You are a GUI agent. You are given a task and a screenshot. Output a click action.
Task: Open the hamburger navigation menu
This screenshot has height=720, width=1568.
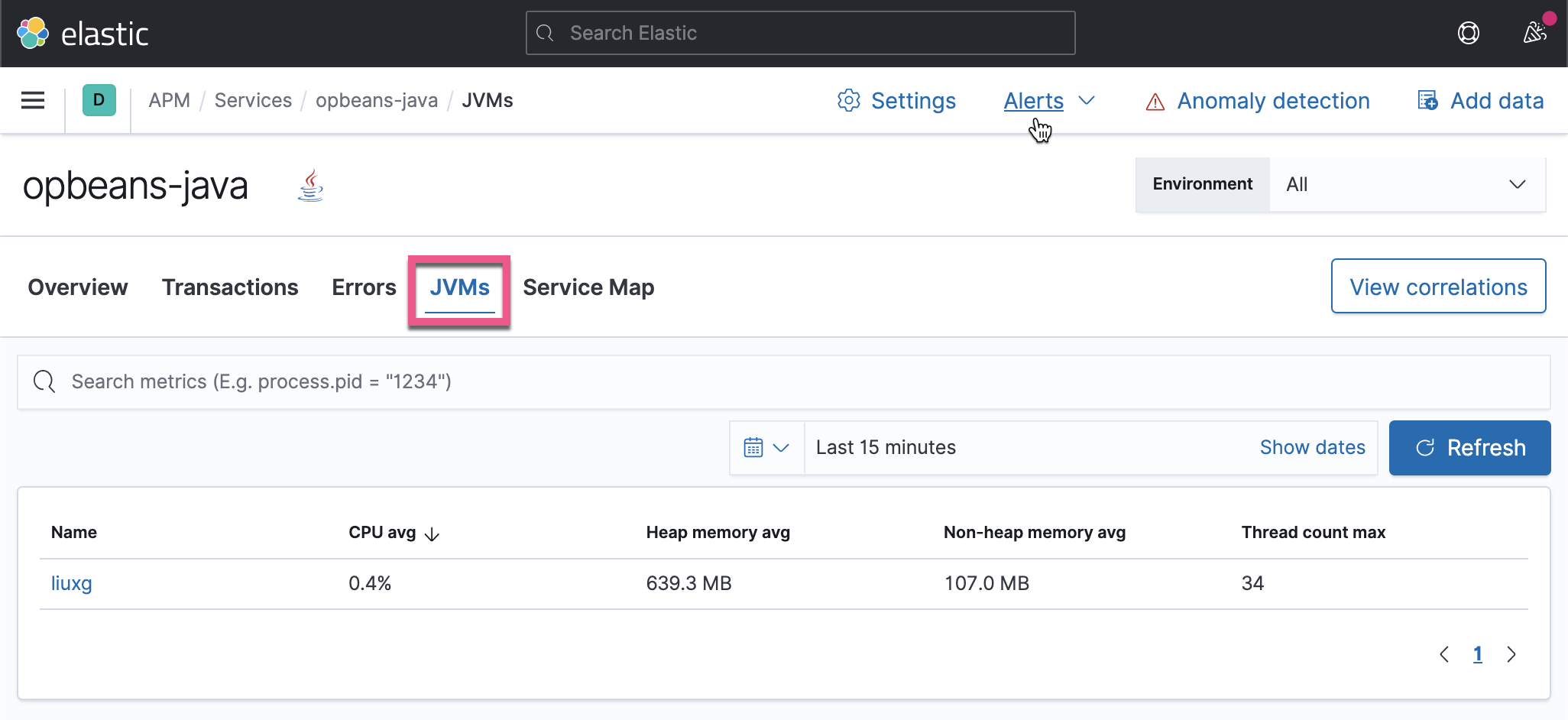(x=32, y=100)
